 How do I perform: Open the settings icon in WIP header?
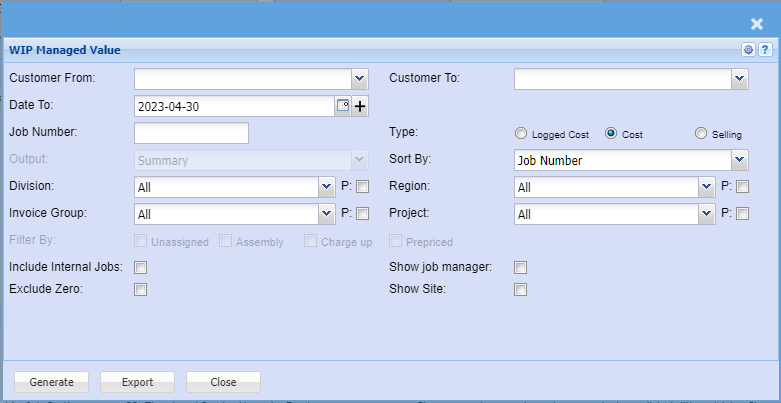(747, 49)
